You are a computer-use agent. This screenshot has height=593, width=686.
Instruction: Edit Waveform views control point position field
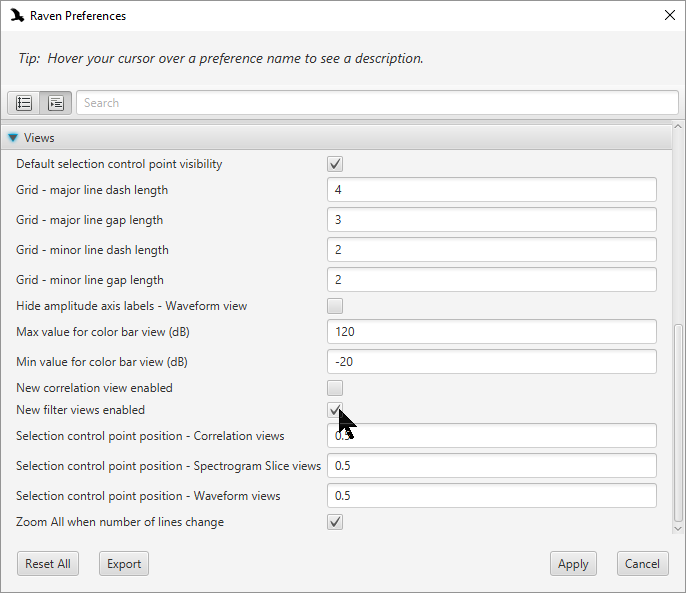(x=492, y=496)
